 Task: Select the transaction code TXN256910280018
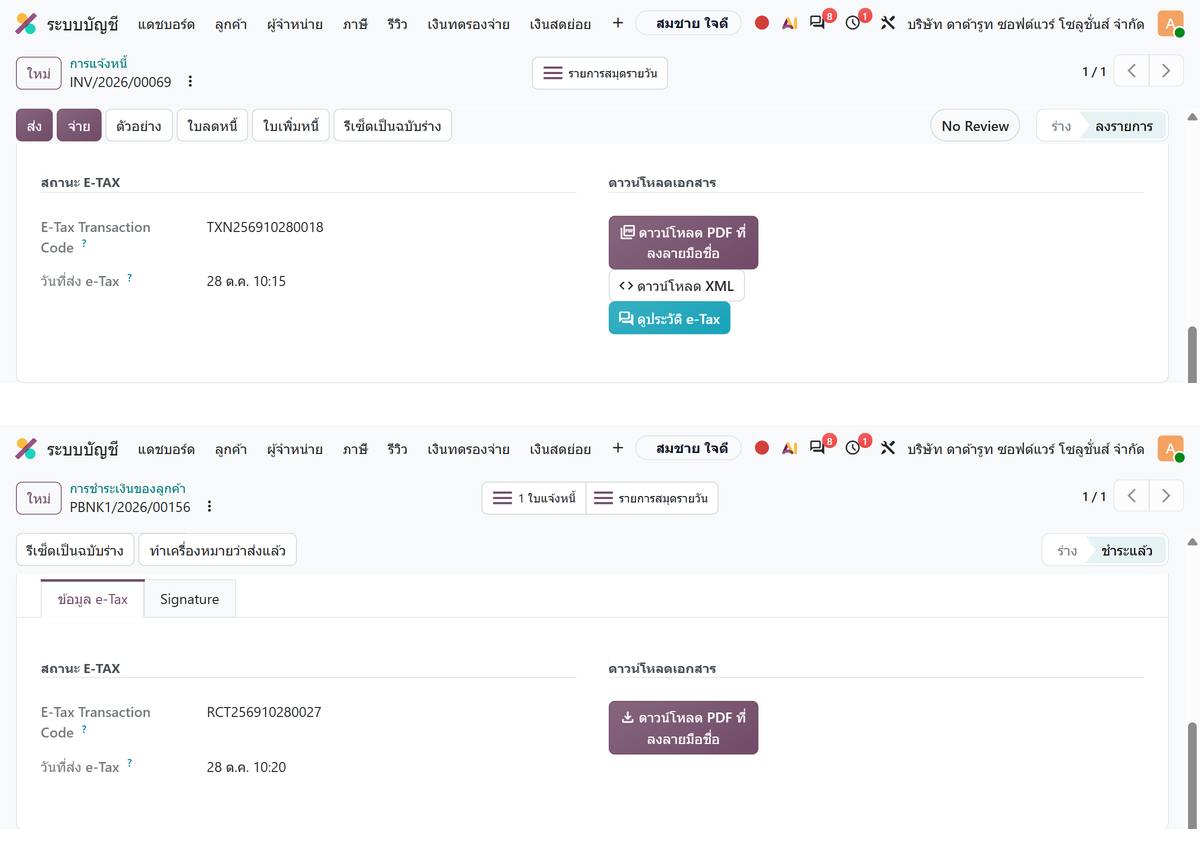coord(265,227)
